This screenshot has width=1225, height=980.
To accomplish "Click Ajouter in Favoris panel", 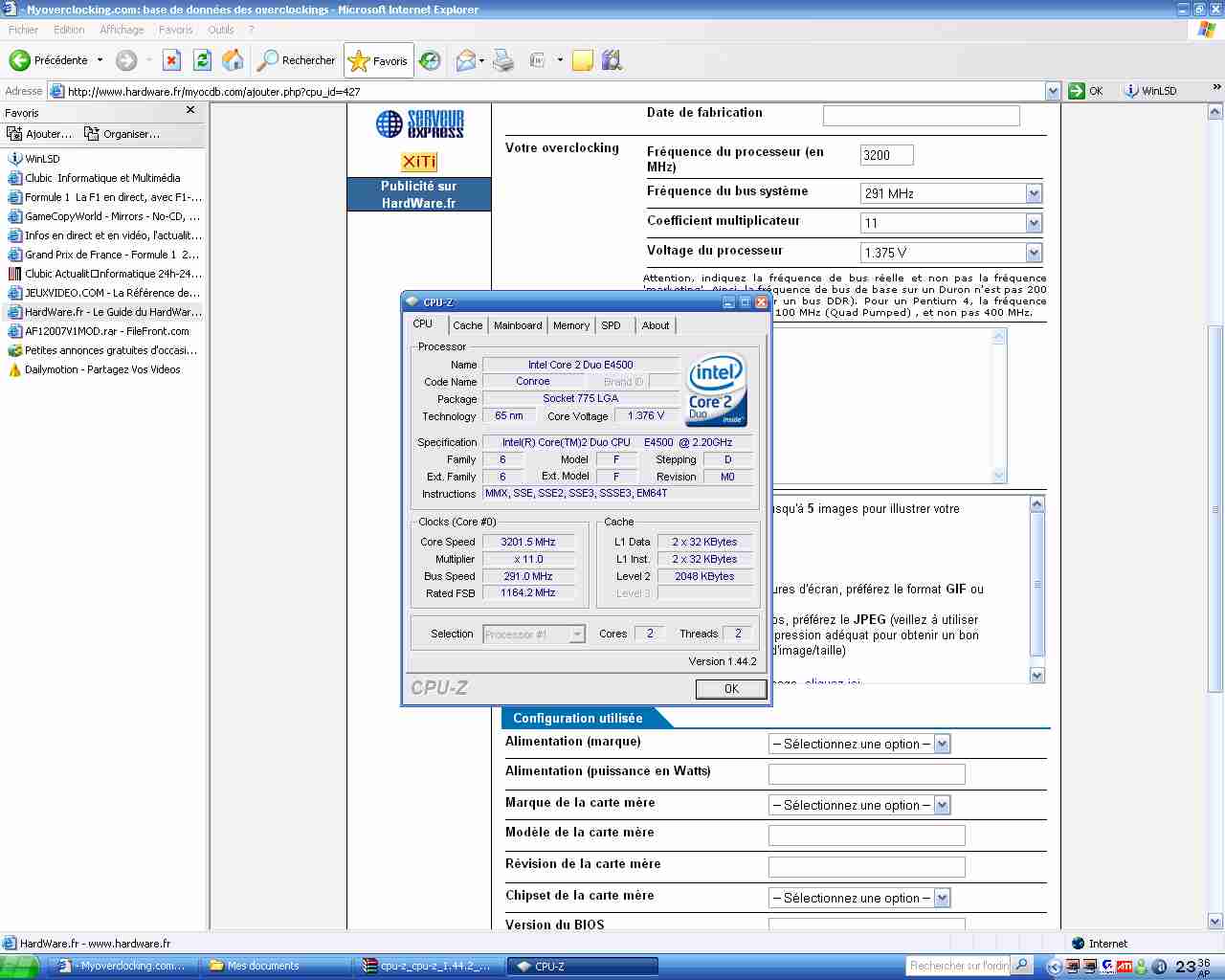I will tap(39, 134).
